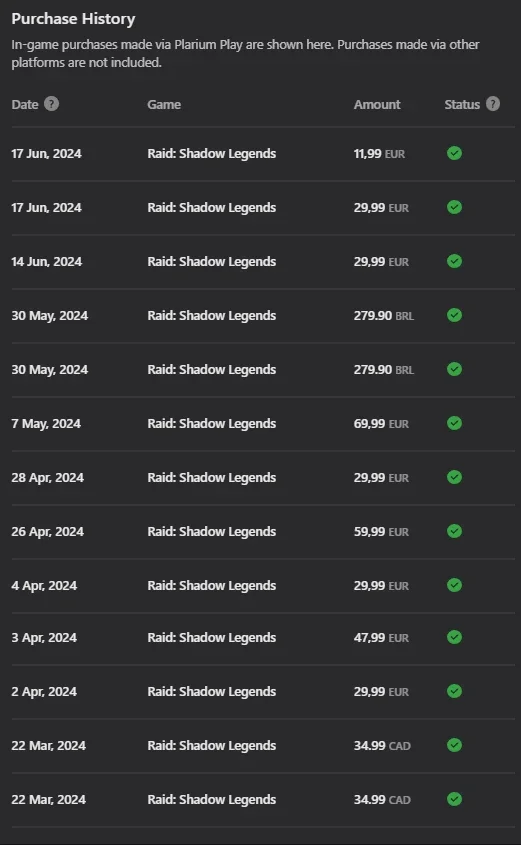Click the status checkmark for 28 Apr, 2024 purchase
521x845 pixels.
coord(455,477)
